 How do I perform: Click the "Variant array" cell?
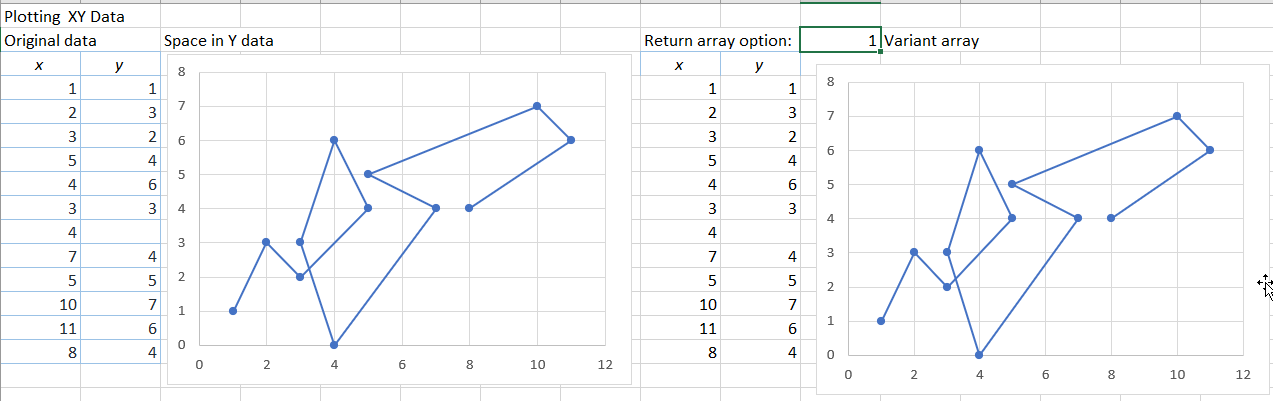tap(932, 41)
